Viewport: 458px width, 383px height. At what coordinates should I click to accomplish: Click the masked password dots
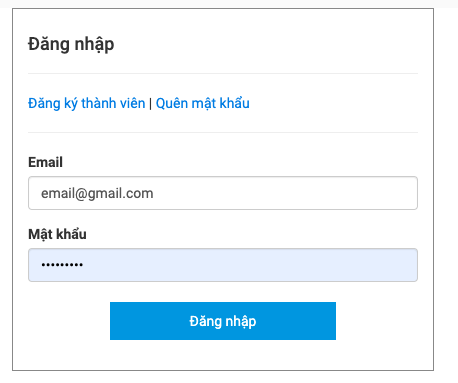click(62, 265)
